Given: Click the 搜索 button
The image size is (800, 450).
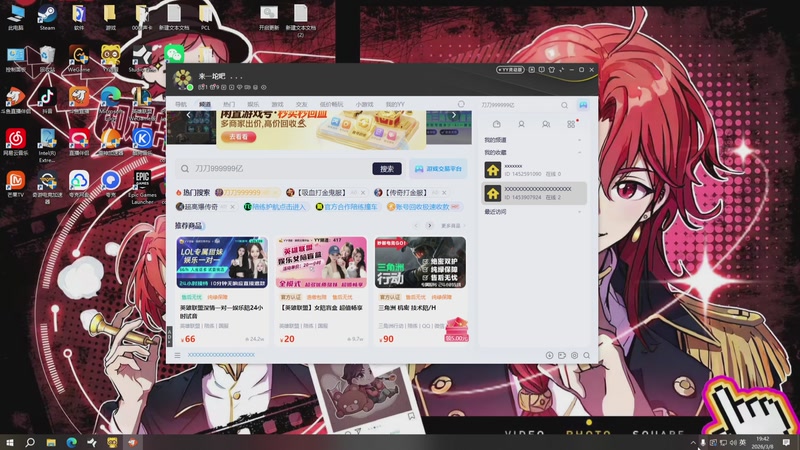Looking at the screenshot, I should (x=387, y=169).
